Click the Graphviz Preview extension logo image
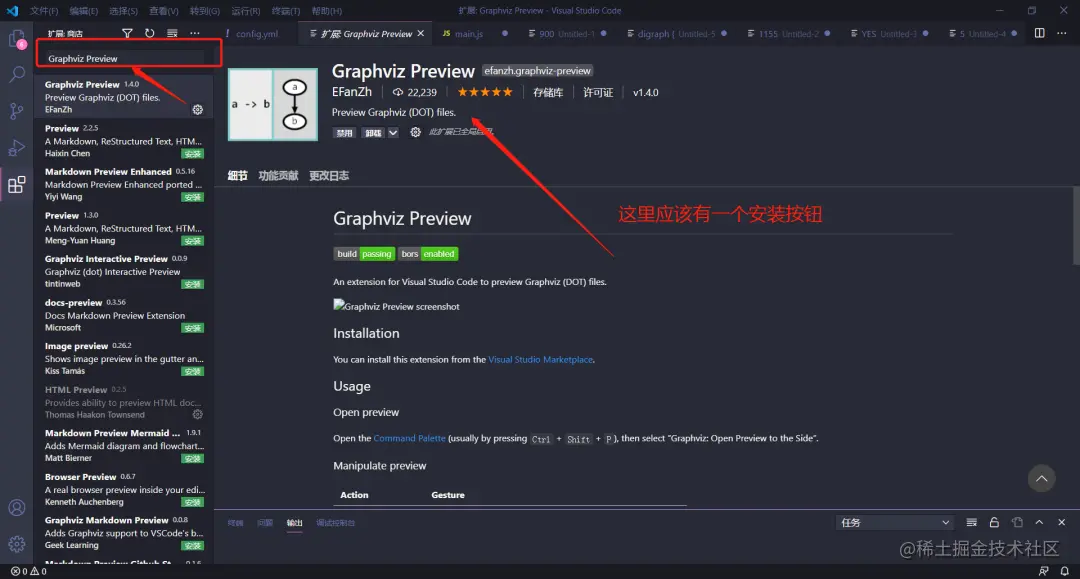1080x579 pixels. click(x=273, y=104)
